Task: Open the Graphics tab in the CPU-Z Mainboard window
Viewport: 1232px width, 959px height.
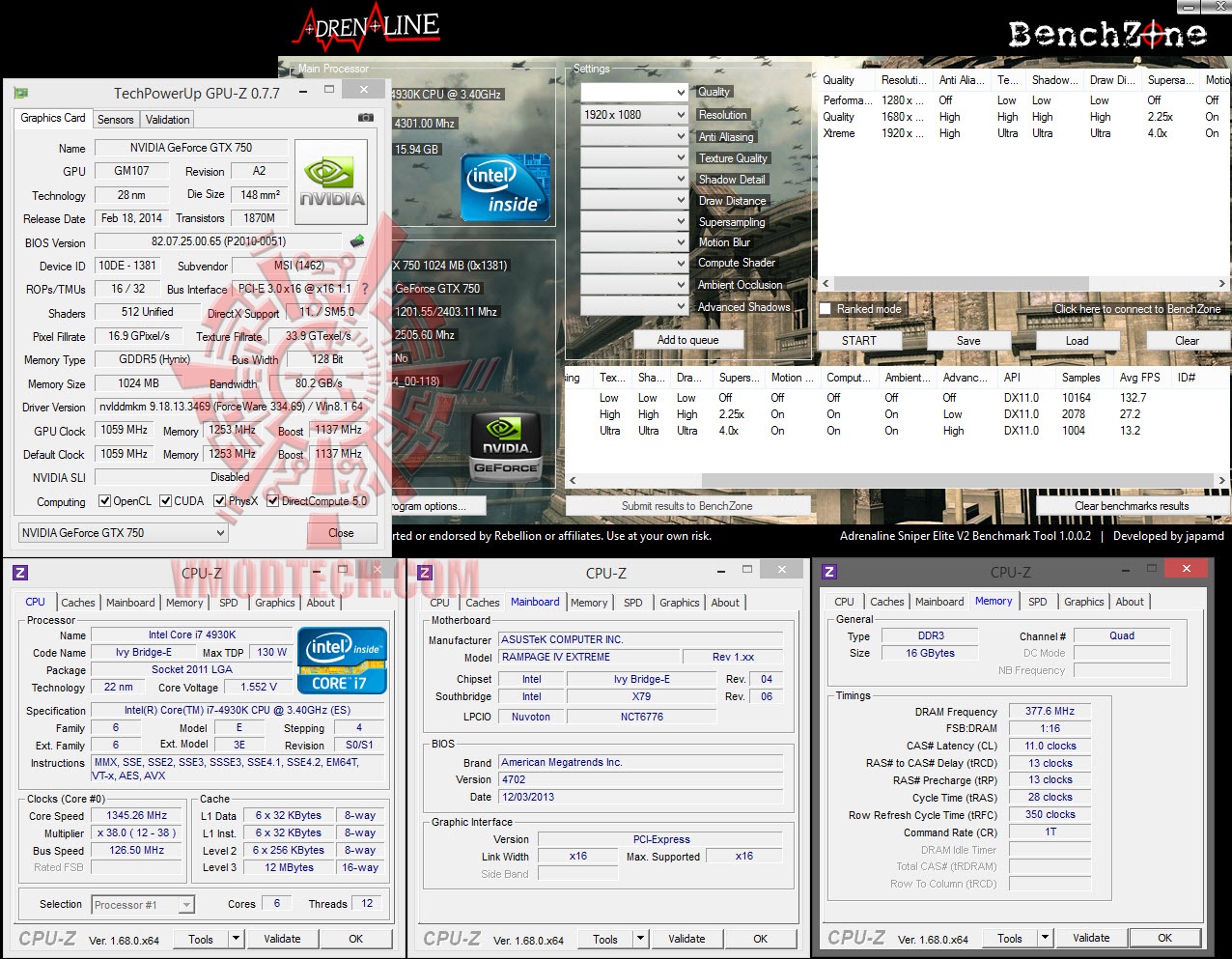Action: (x=680, y=603)
